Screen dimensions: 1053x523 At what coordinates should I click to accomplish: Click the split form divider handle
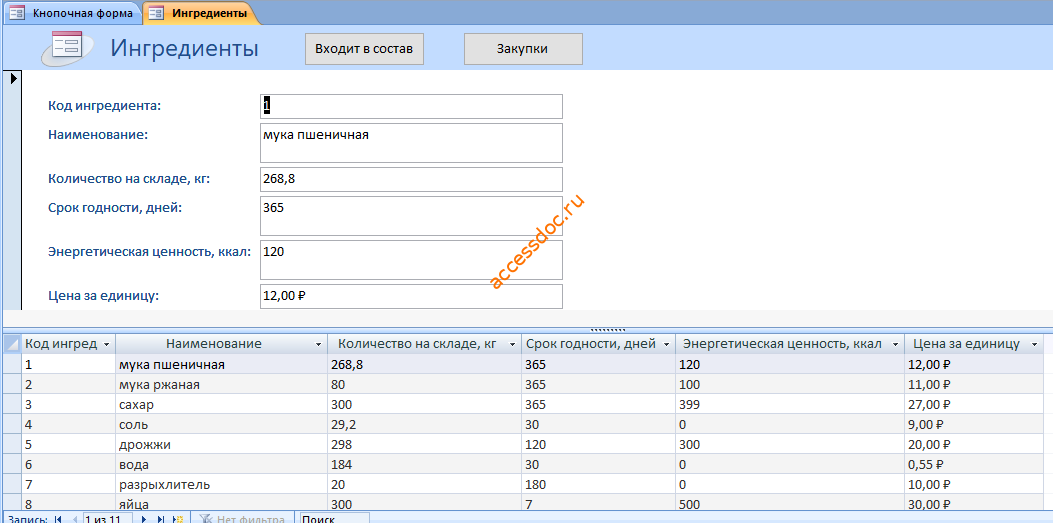(x=608, y=330)
